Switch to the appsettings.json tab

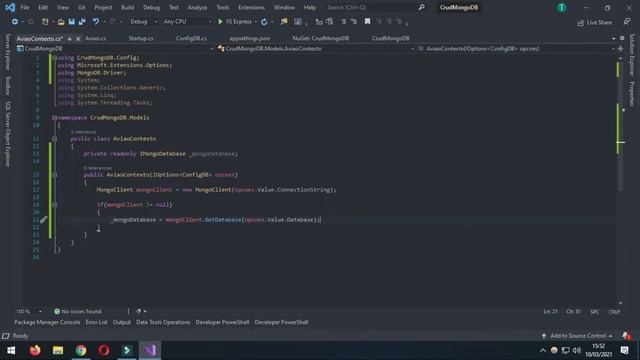coord(249,38)
